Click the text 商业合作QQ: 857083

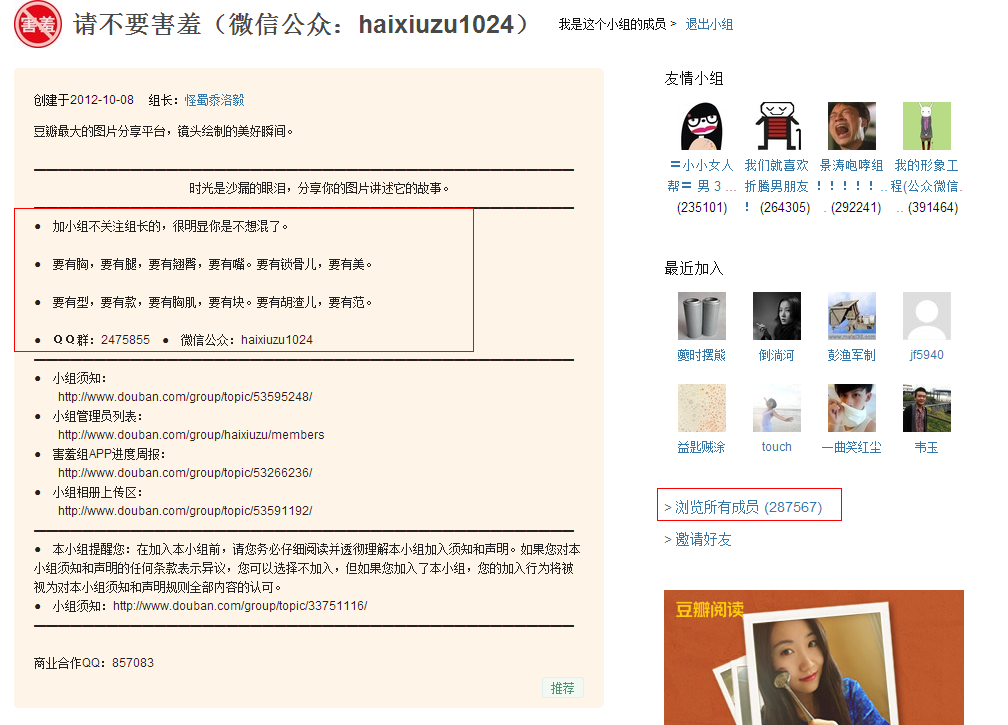coord(94,663)
